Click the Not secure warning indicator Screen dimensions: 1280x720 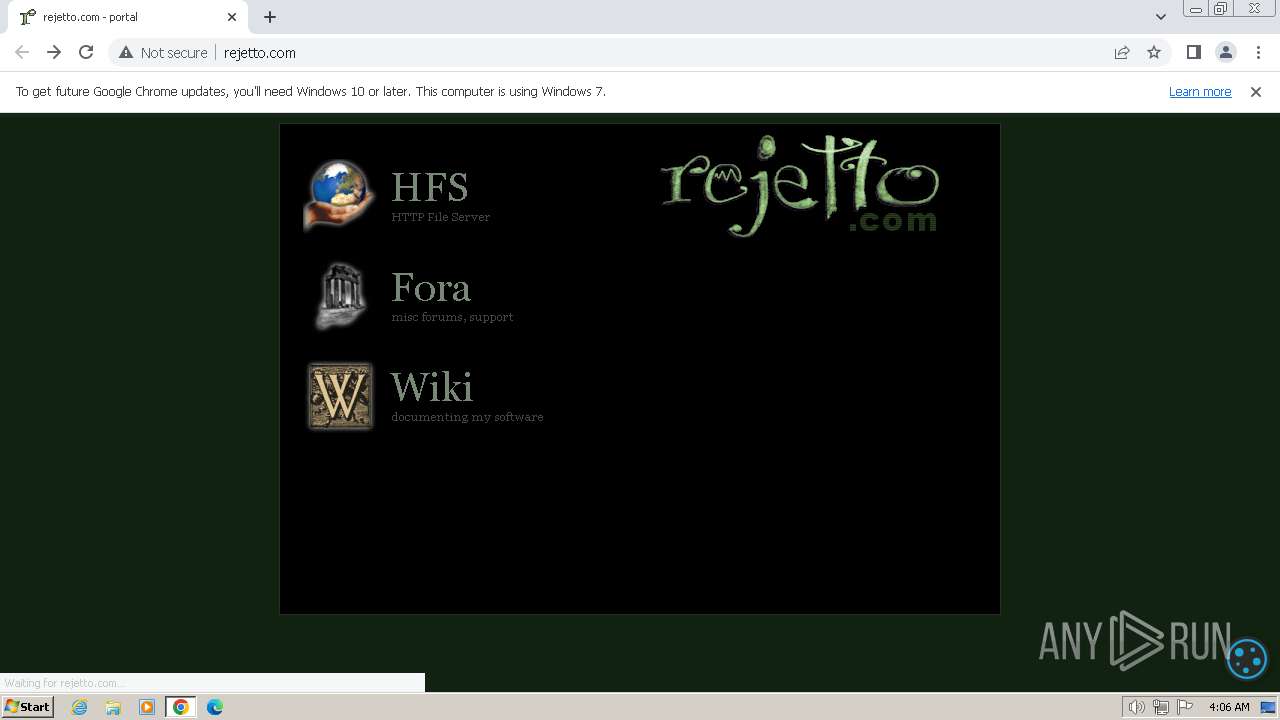point(163,52)
